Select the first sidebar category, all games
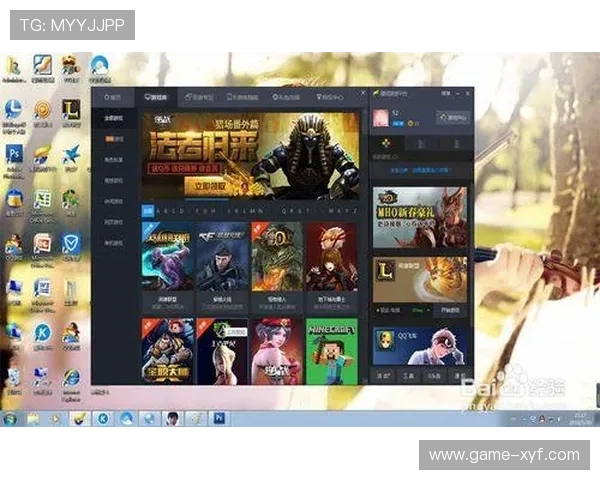 coord(114,118)
